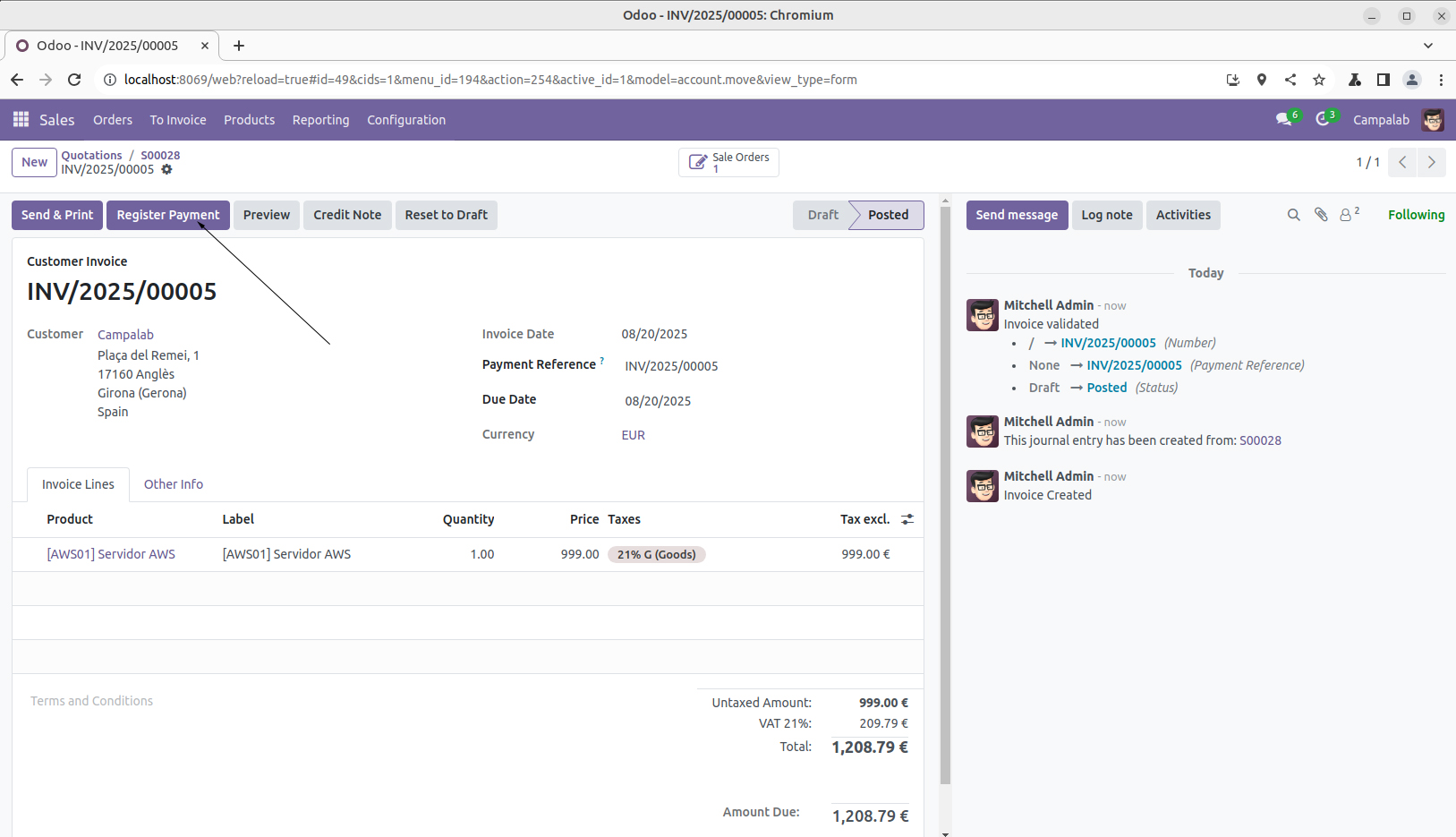
Task: Open the Configuration menu
Action: pos(405,120)
